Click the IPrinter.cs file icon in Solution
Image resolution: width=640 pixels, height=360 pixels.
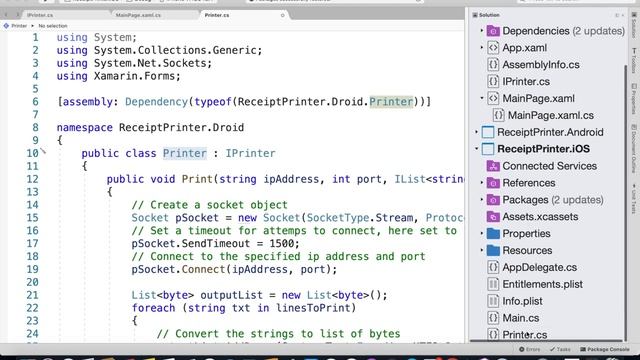tap(493, 81)
